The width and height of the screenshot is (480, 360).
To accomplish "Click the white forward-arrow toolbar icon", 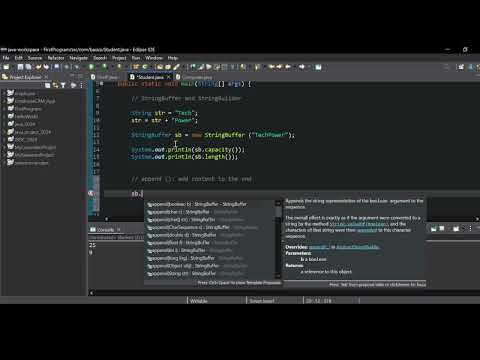I will click(302, 67).
